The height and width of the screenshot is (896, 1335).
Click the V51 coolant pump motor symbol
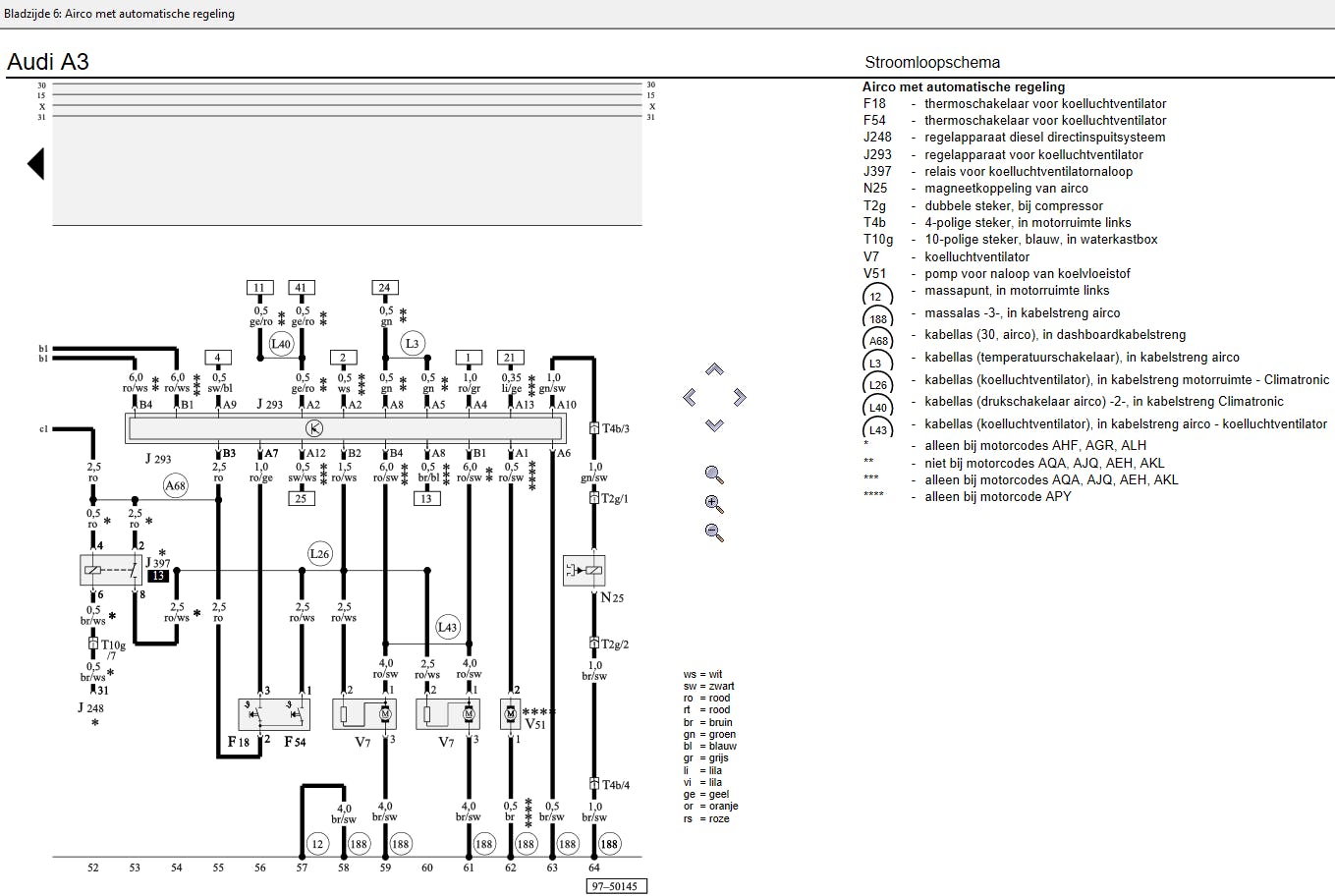tap(511, 713)
